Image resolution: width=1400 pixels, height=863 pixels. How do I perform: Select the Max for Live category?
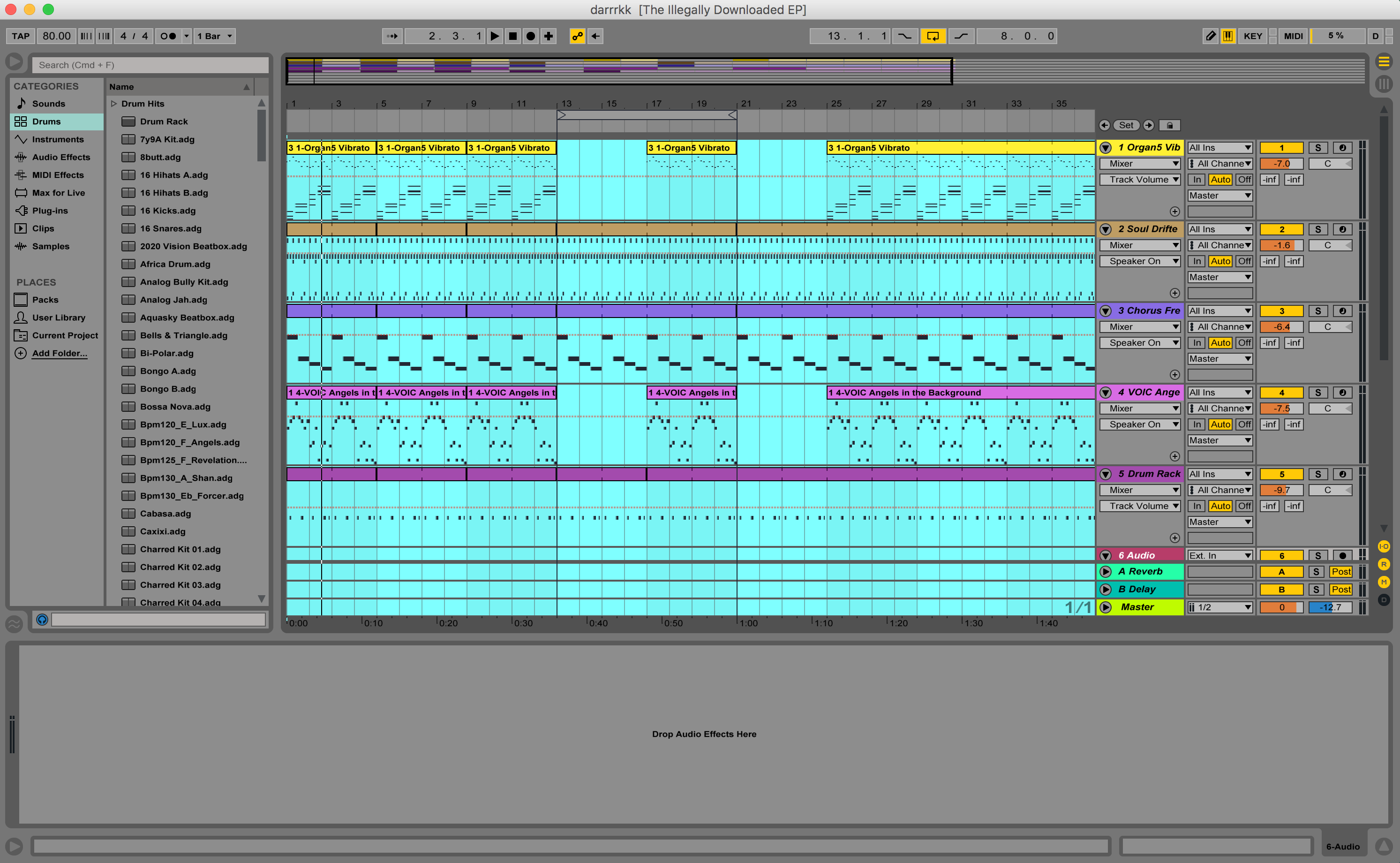point(58,192)
